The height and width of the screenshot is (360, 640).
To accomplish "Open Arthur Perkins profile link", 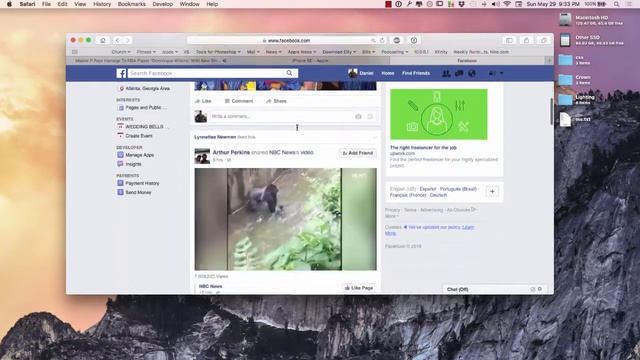I will click(231, 152).
